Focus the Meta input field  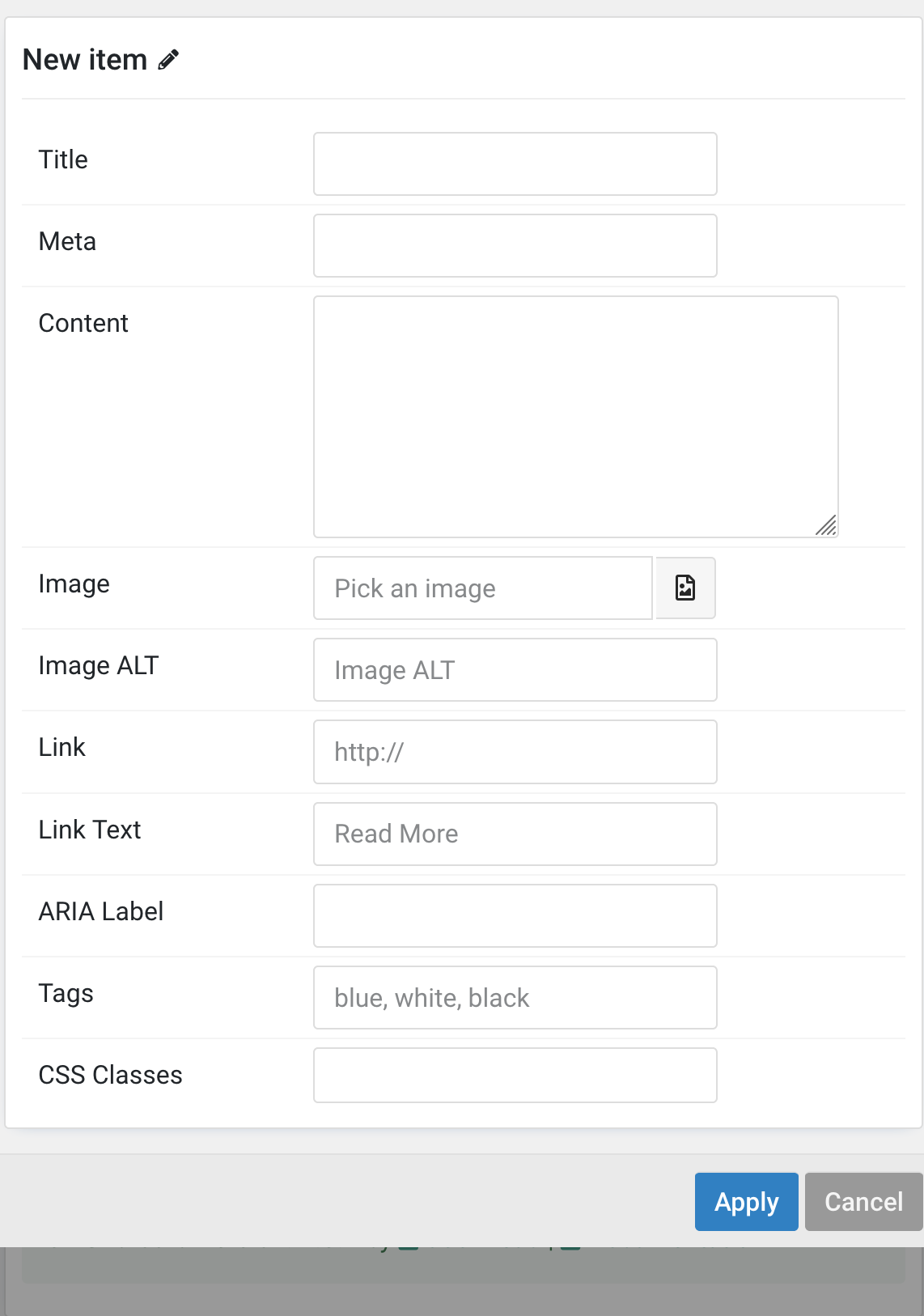coord(515,245)
